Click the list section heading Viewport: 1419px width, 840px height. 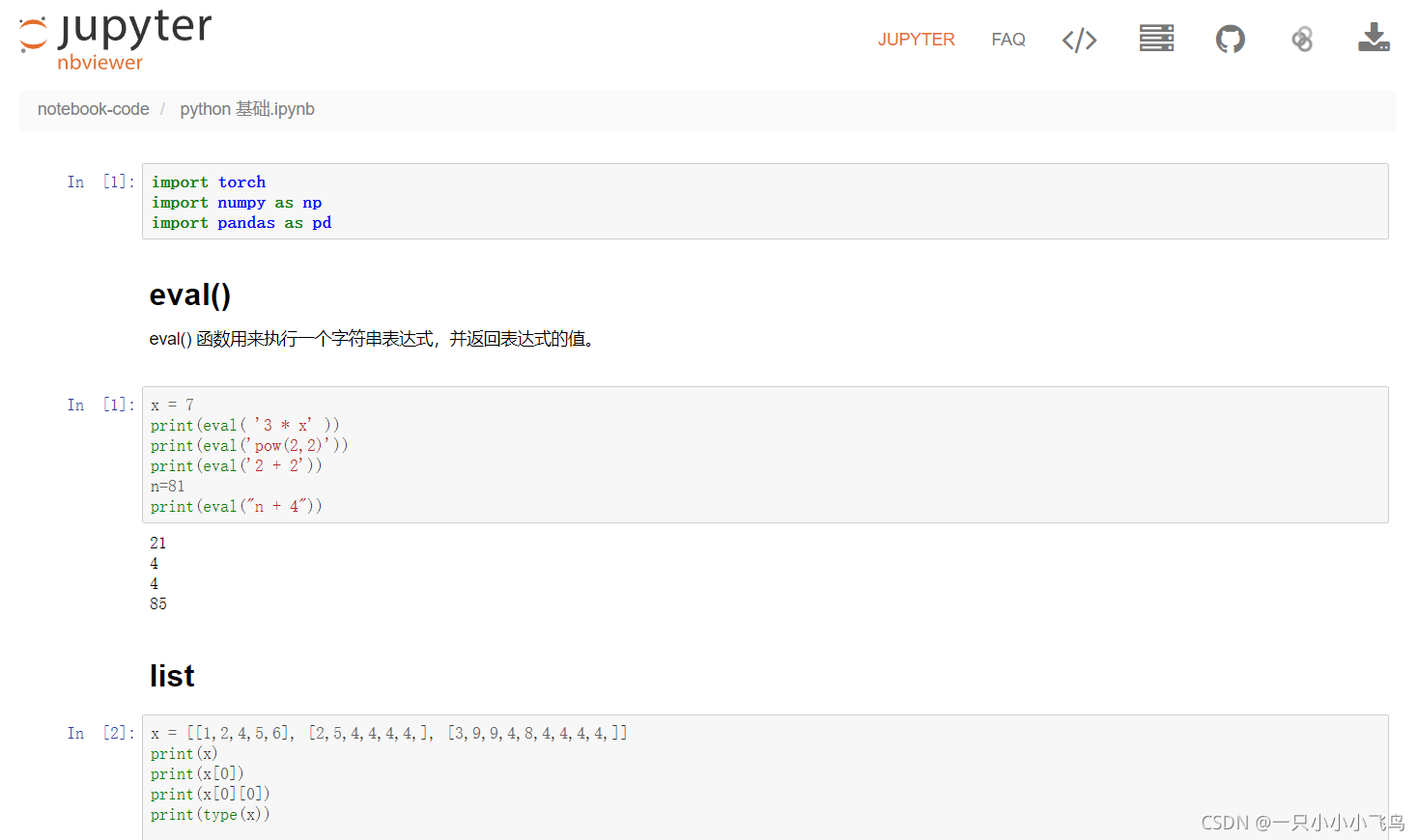172,676
